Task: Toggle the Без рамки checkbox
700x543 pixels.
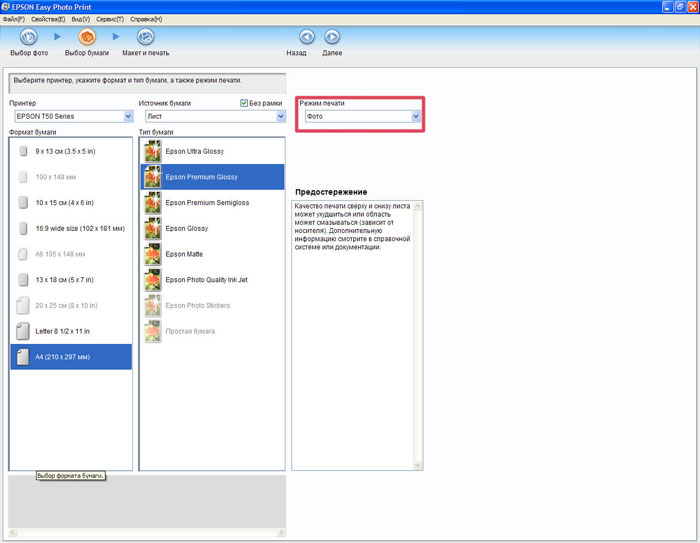Action: coord(244,103)
